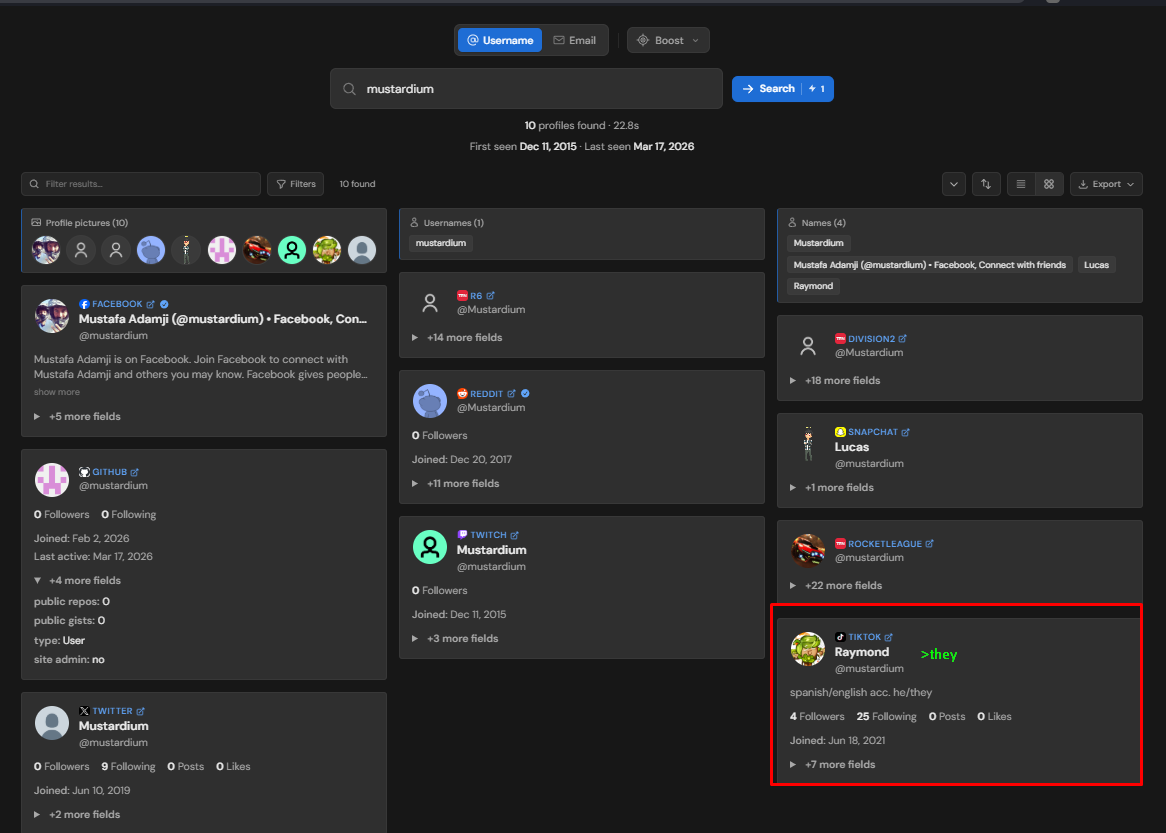Open Facebook profile external link icon
Screen dimensions: 1166x833
[x=150, y=304]
